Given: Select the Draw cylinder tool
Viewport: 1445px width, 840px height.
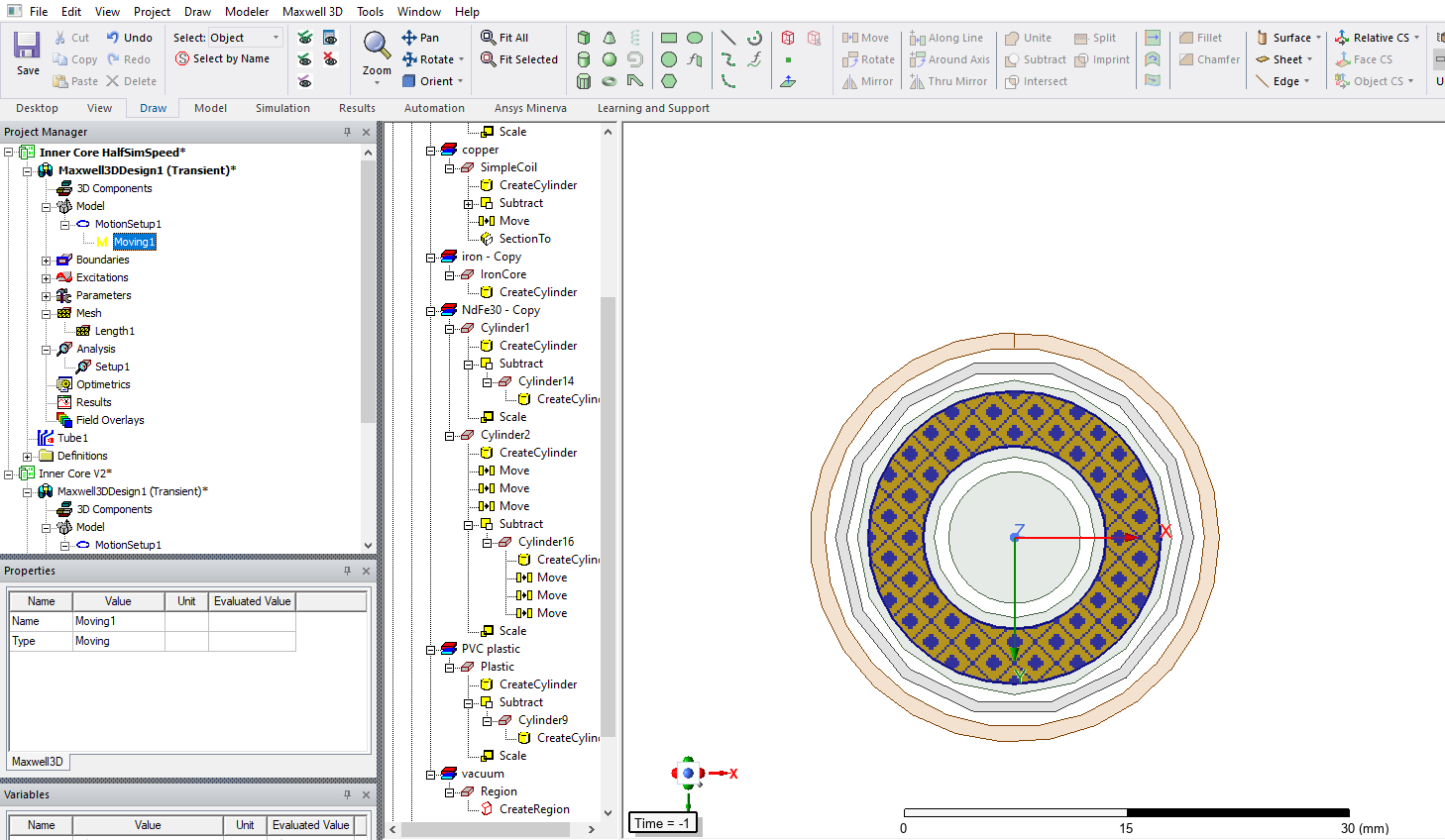Looking at the screenshot, I should 584,59.
